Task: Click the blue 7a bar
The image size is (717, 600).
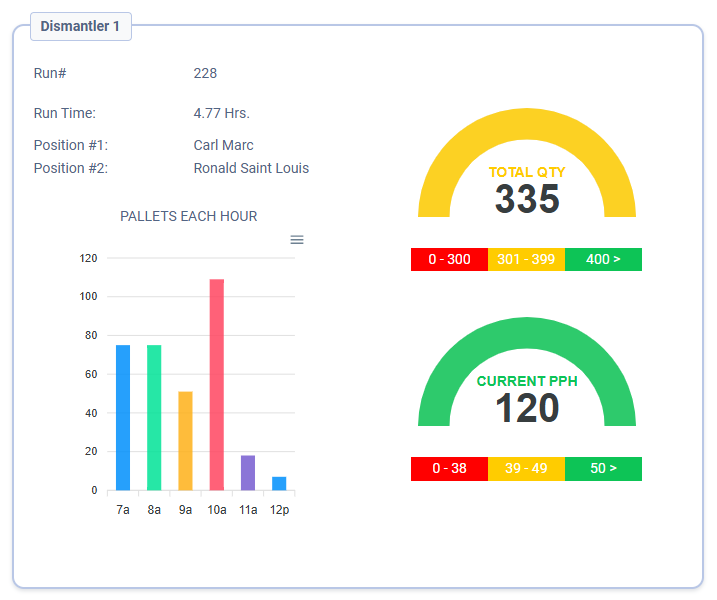Action: click(x=123, y=418)
